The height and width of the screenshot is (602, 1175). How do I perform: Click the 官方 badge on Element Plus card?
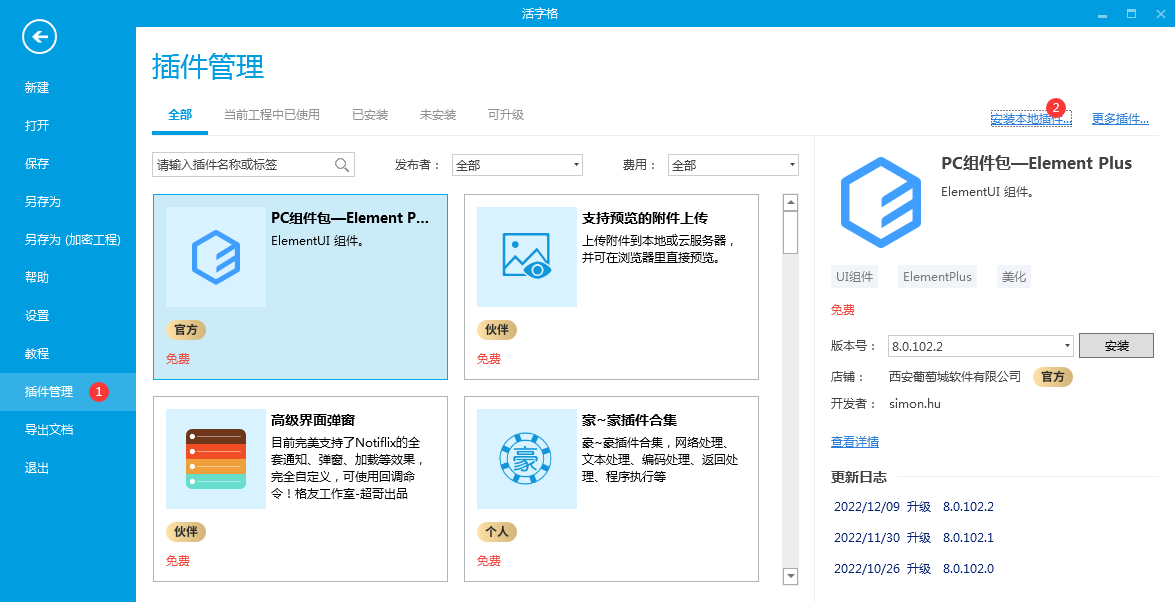point(185,330)
